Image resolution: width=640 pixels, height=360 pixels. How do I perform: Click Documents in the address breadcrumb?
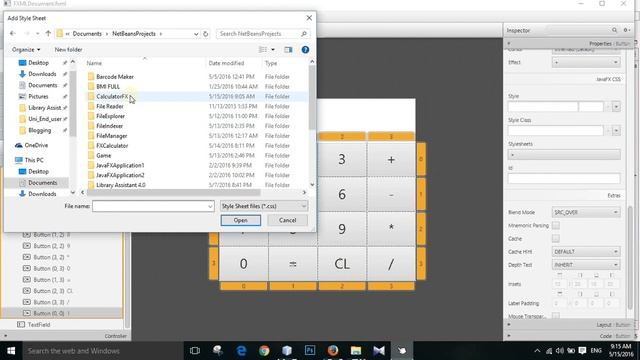click(x=87, y=34)
